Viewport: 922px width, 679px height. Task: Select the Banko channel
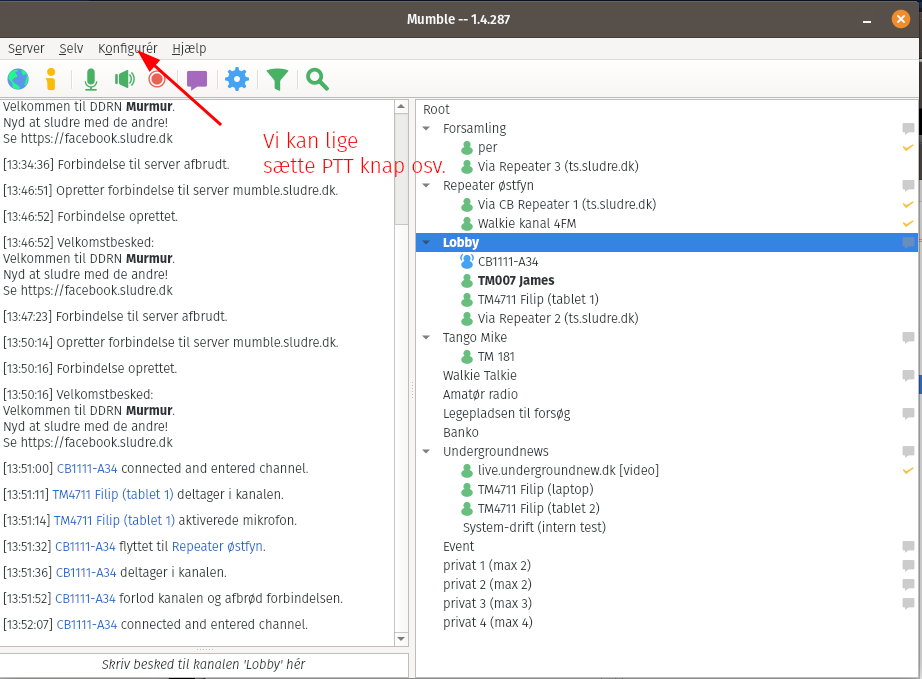461,433
